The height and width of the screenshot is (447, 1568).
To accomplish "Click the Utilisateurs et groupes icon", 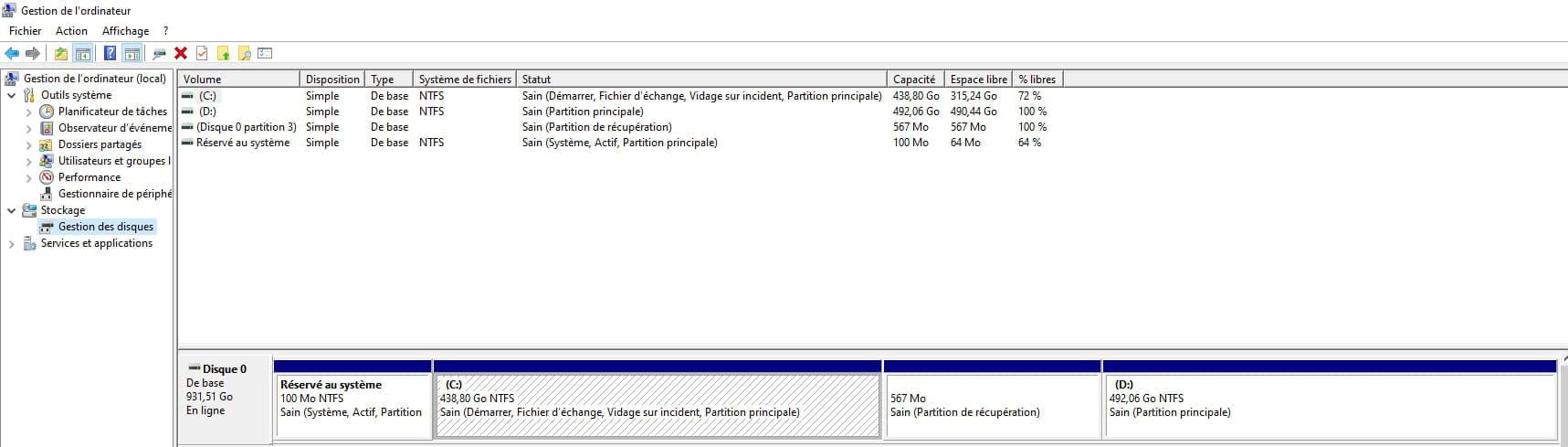I will click(47, 161).
